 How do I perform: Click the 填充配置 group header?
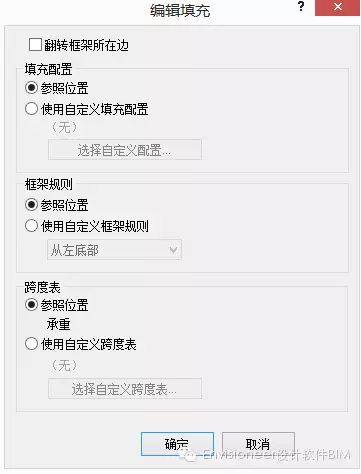(48, 69)
